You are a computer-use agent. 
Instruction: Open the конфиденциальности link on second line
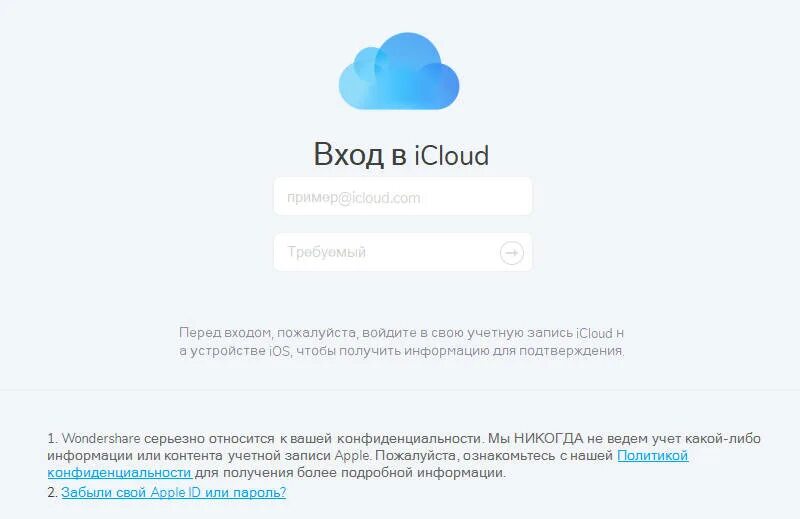119,473
